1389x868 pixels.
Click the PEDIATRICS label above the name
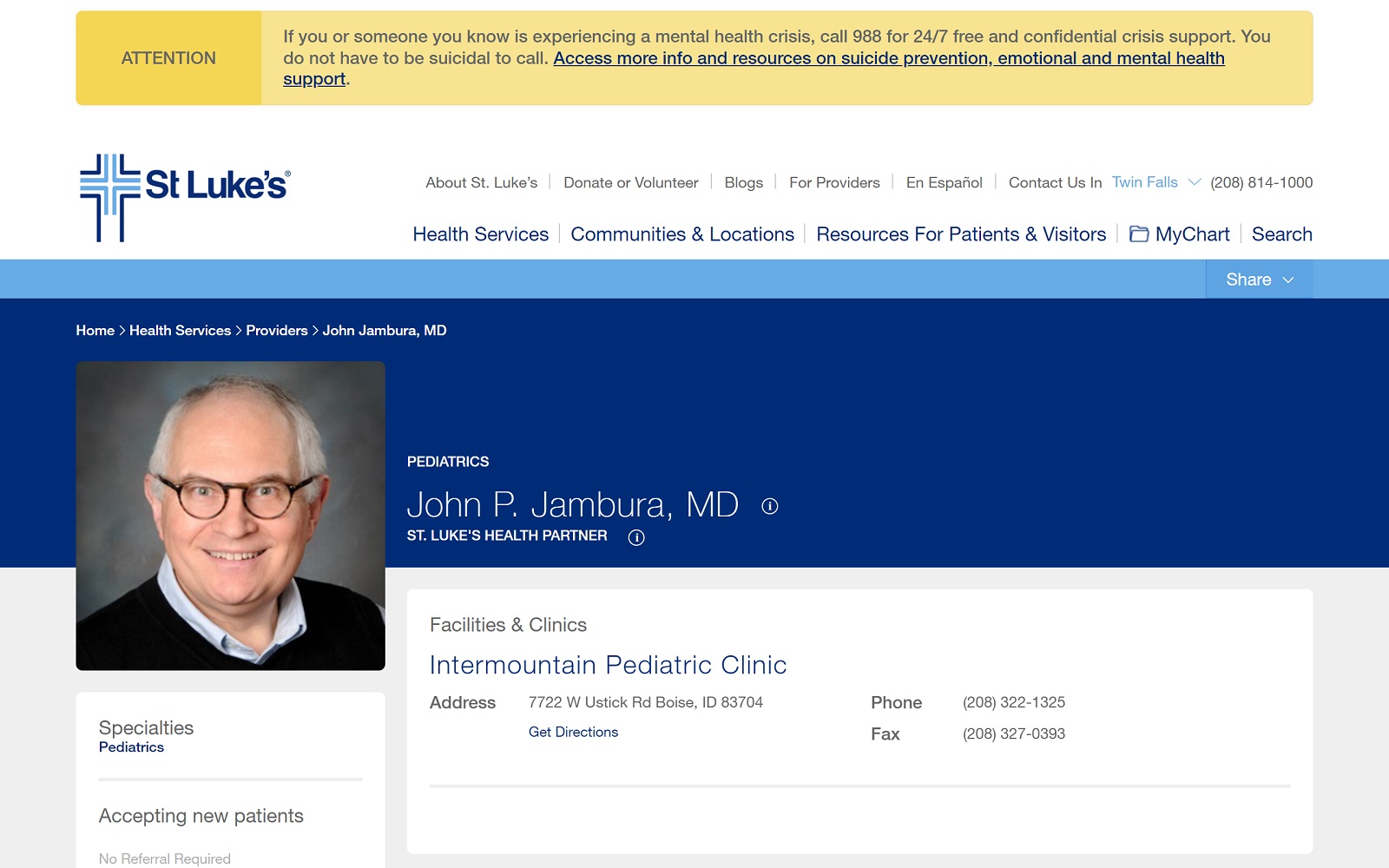[x=448, y=462]
